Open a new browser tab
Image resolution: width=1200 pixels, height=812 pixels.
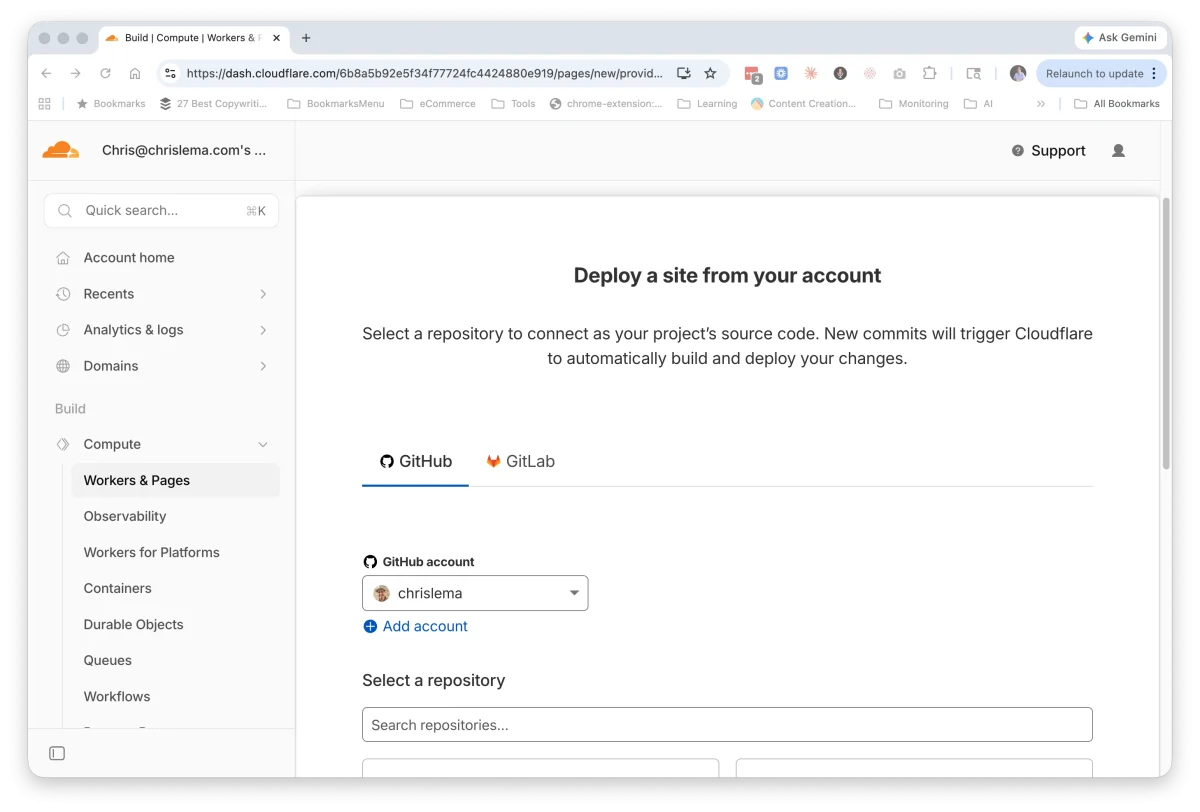coord(306,38)
